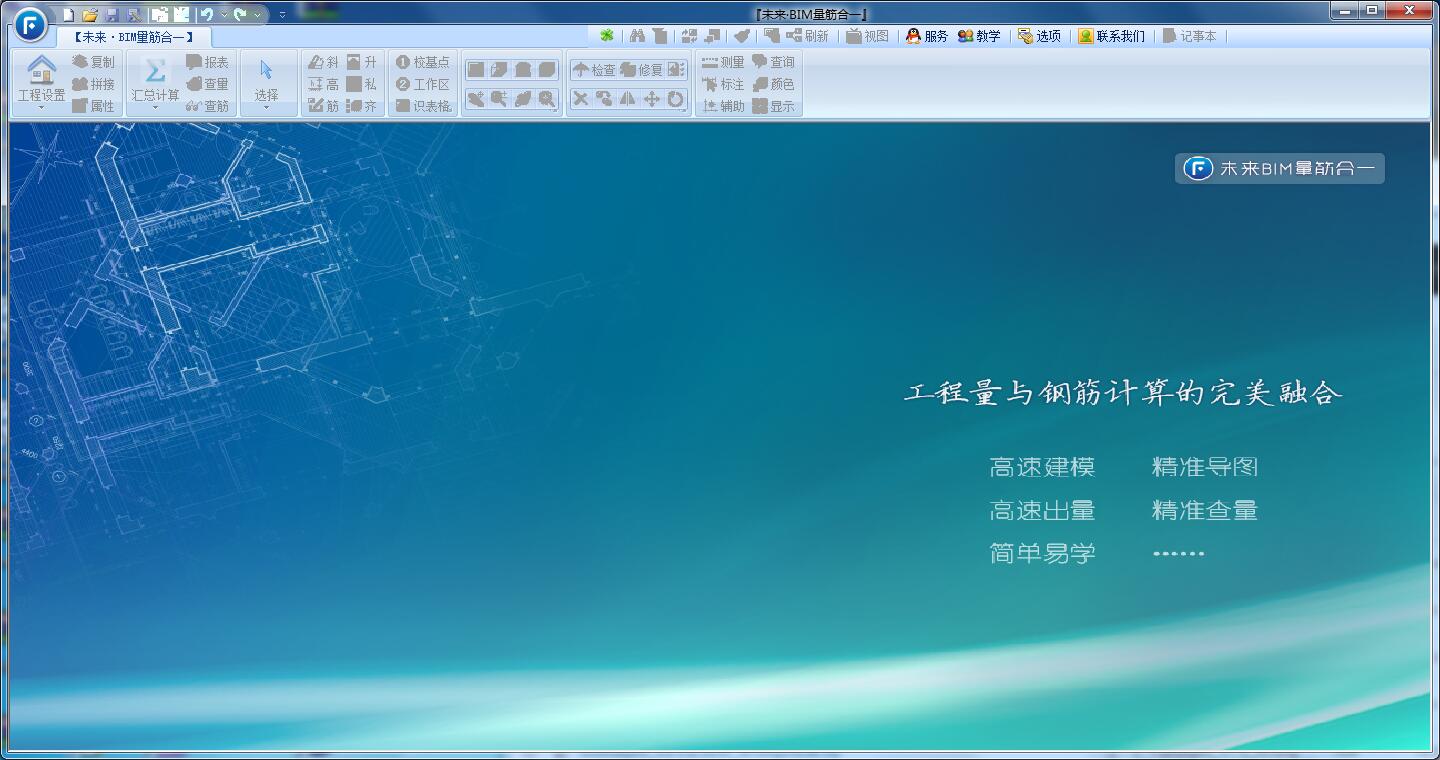
Task: Open the 服务 service menu with penguin icon
Action: [x=927, y=36]
